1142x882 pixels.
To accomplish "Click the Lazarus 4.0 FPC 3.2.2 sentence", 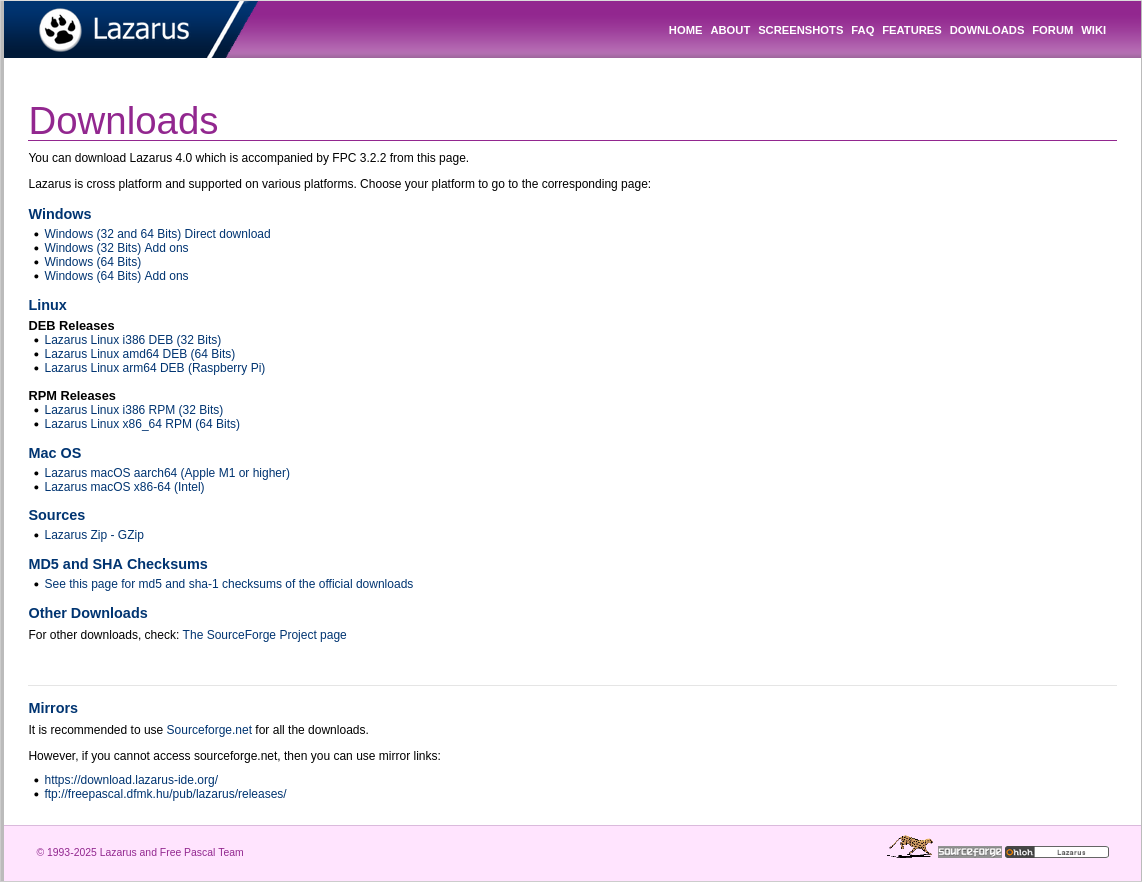I will pyautogui.click(x=248, y=158).
